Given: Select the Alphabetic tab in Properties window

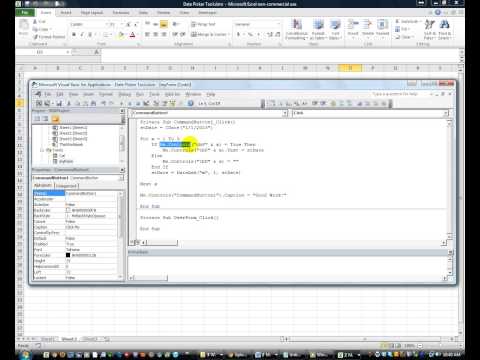Looking at the screenshot, I should 43,185.
